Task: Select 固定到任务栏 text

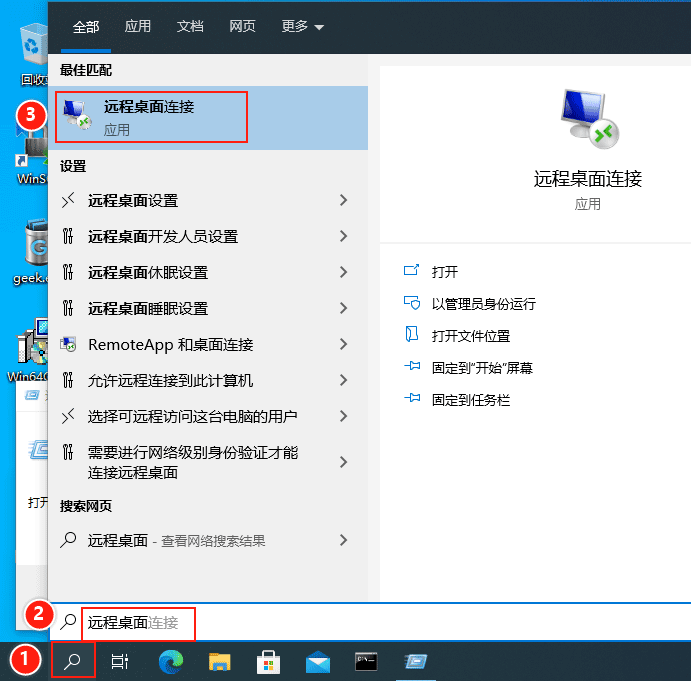Action: (x=471, y=400)
